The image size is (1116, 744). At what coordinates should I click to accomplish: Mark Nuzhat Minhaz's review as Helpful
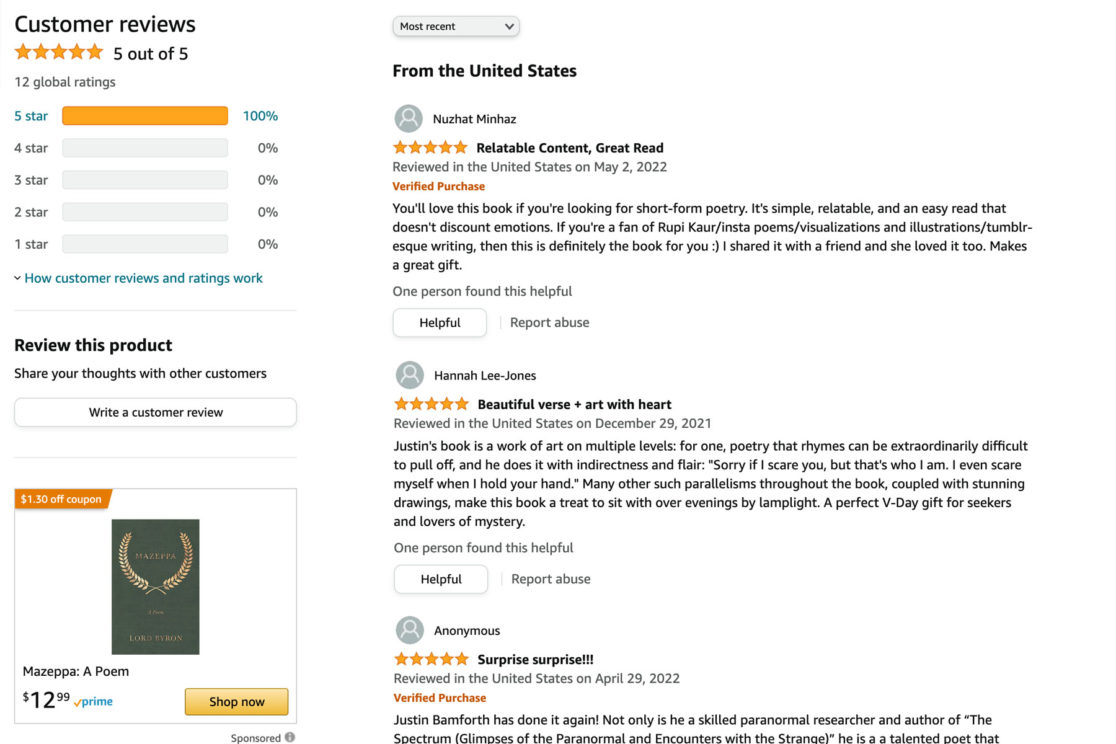click(x=440, y=323)
